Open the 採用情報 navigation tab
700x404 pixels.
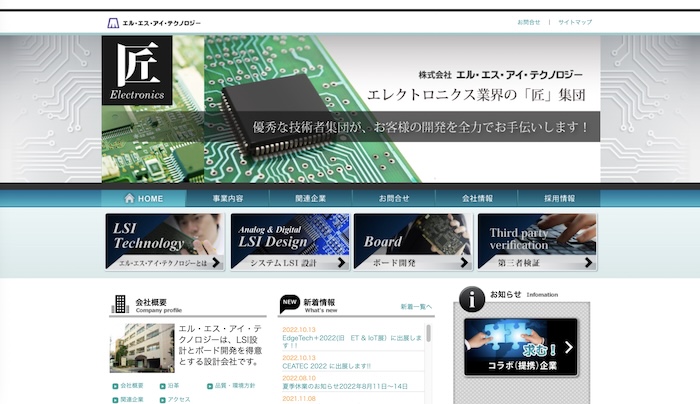click(x=559, y=198)
